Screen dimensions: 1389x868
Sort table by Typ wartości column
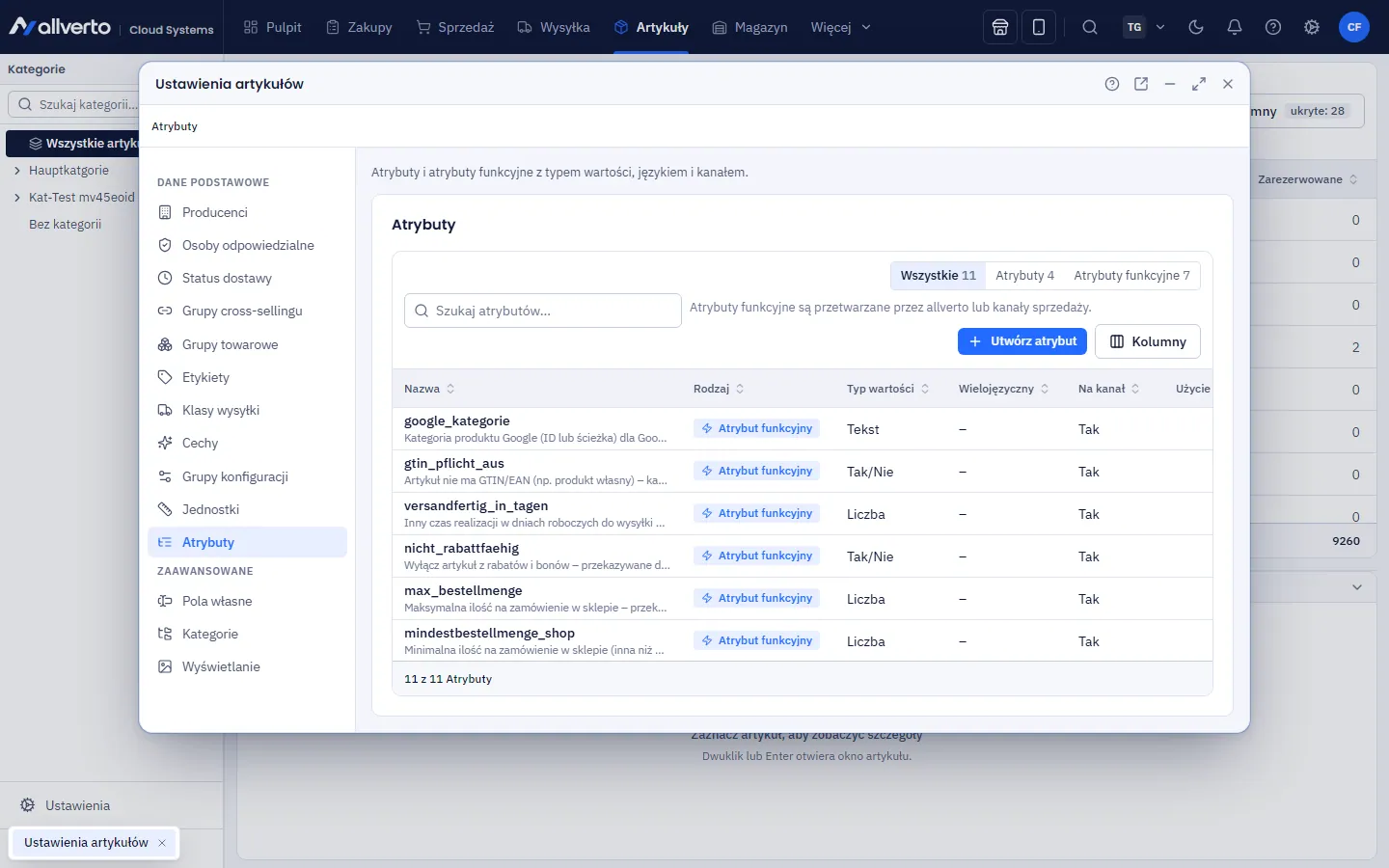click(887, 389)
